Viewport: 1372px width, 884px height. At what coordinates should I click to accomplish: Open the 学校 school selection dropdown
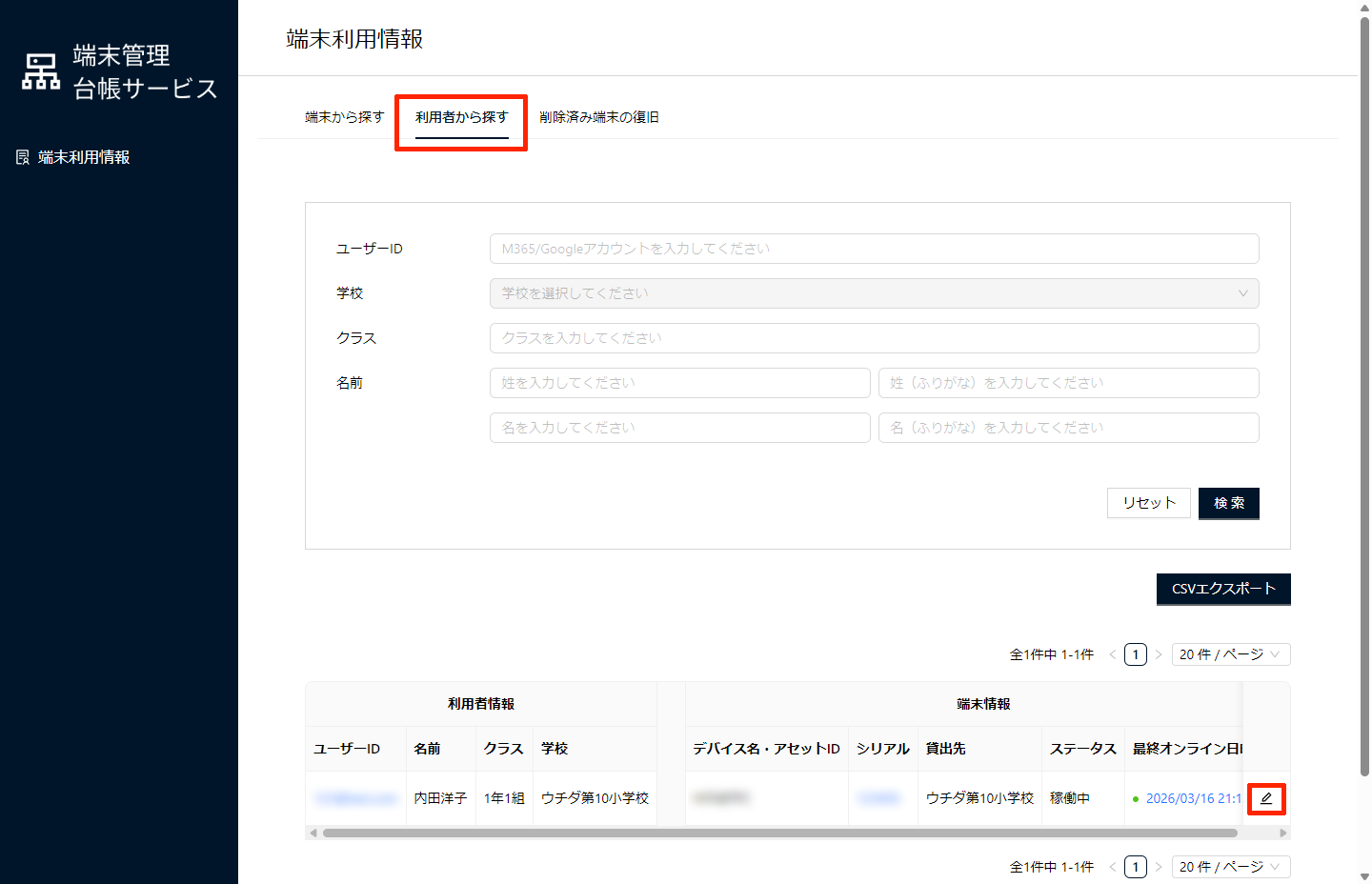point(874,293)
